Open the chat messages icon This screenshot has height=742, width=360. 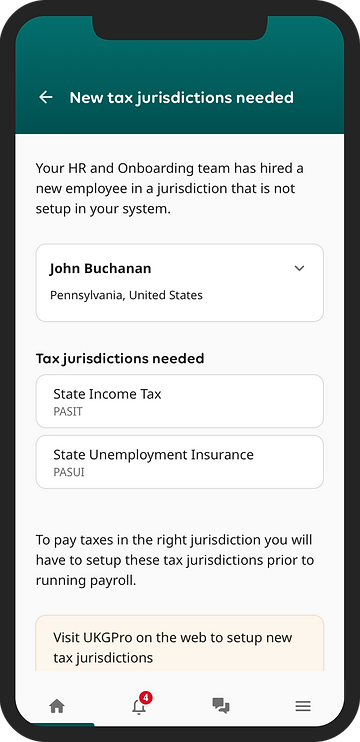pos(221,706)
